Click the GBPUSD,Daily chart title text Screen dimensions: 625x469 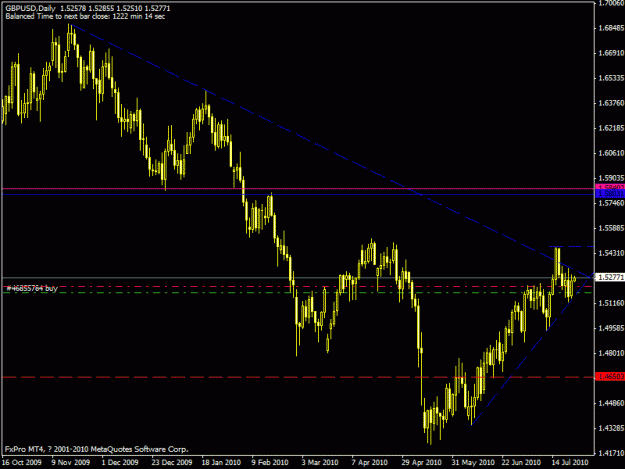point(30,8)
